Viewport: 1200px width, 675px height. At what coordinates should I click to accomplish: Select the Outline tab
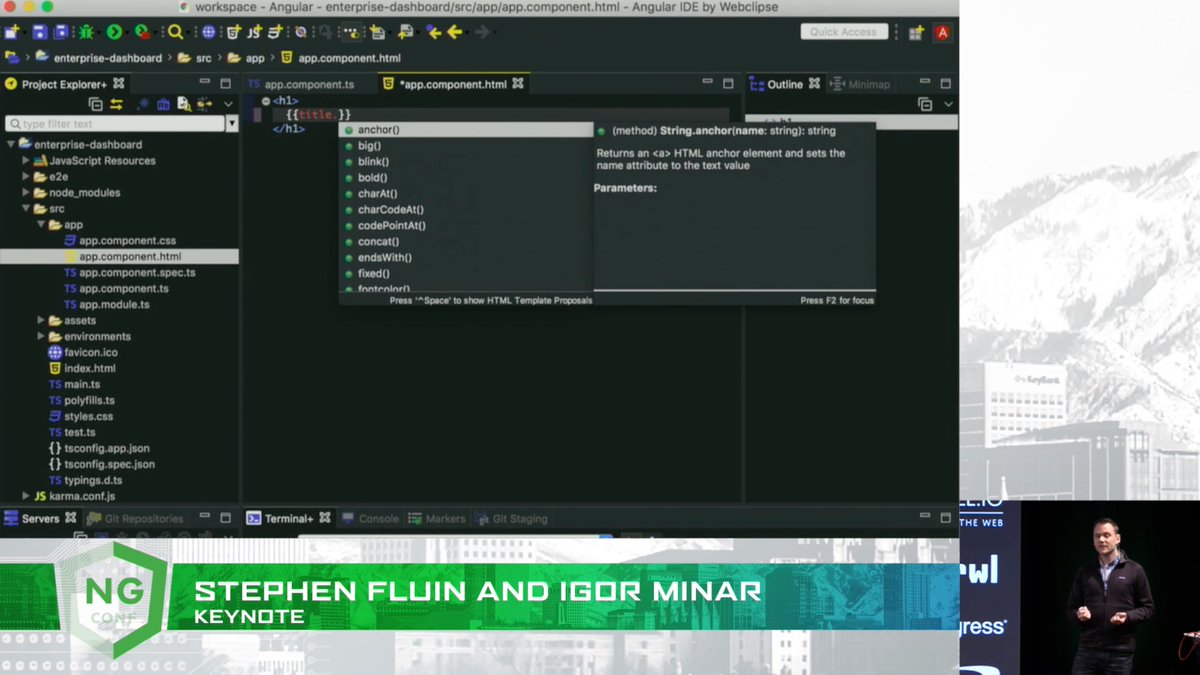[x=785, y=85]
